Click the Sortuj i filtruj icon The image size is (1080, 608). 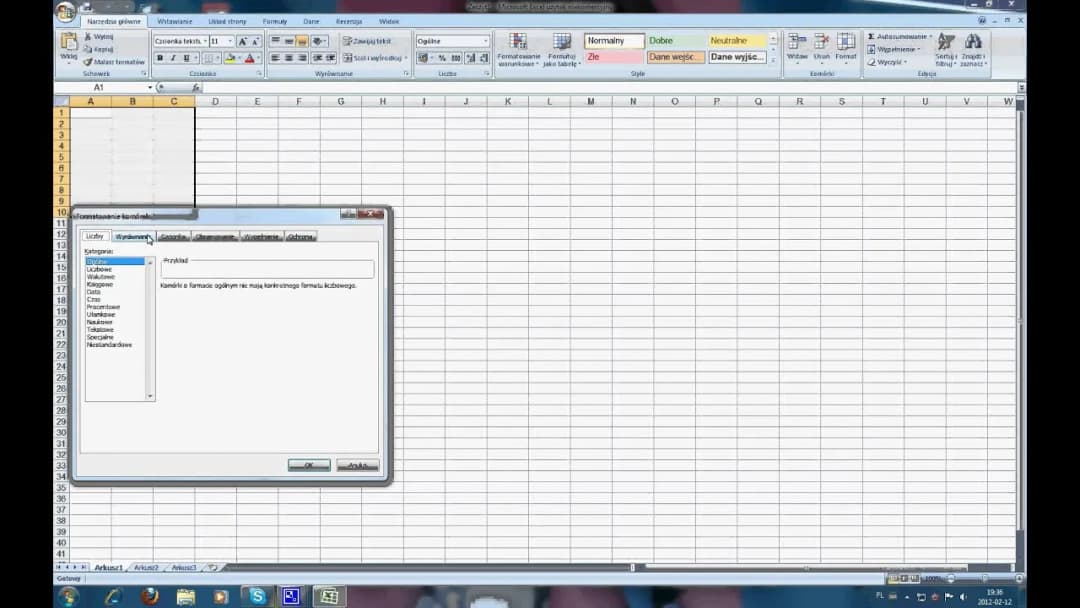[x=946, y=46]
